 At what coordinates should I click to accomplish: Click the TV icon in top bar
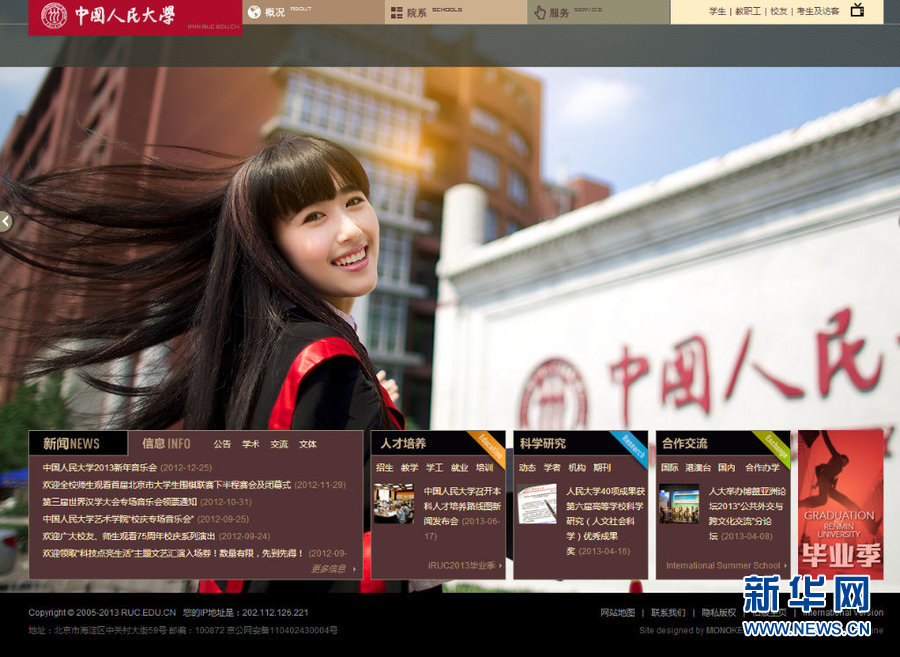[857, 11]
